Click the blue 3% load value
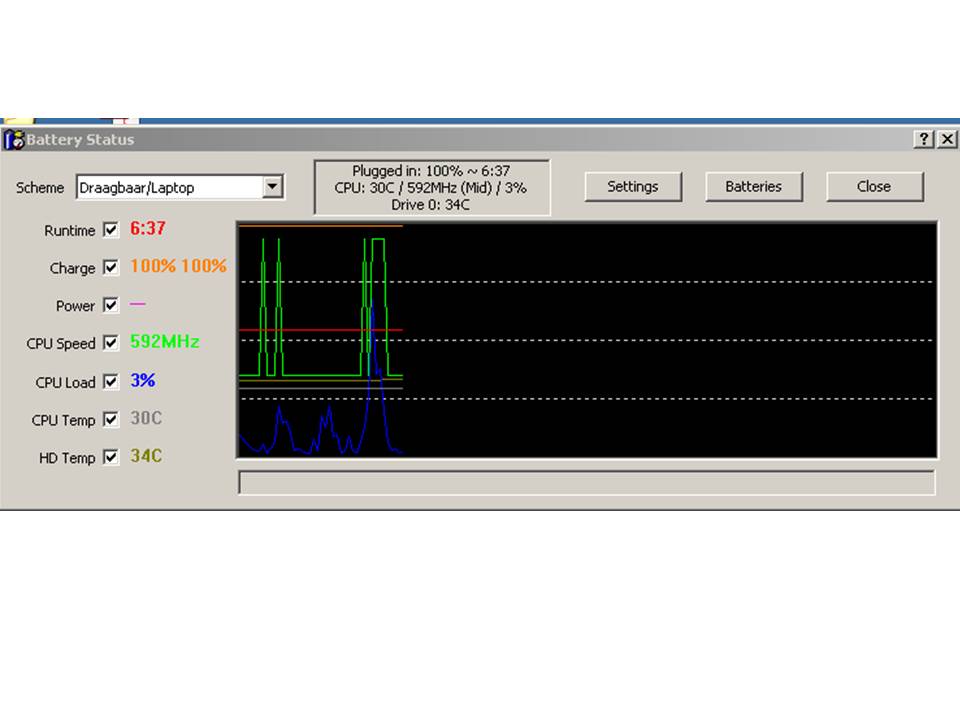The height and width of the screenshot is (720, 960). [143, 380]
